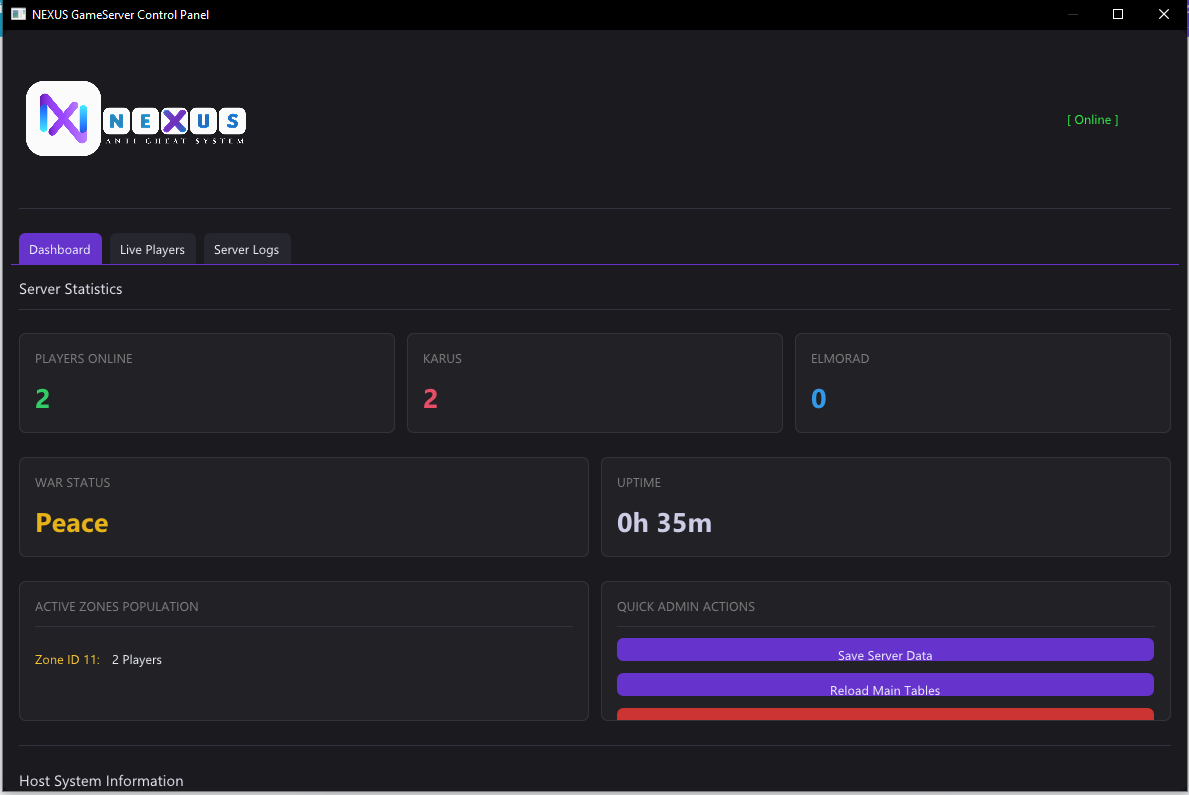The height and width of the screenshot is (795, 1189).
Task: Click the window title bar app icon
Action: 18,14
